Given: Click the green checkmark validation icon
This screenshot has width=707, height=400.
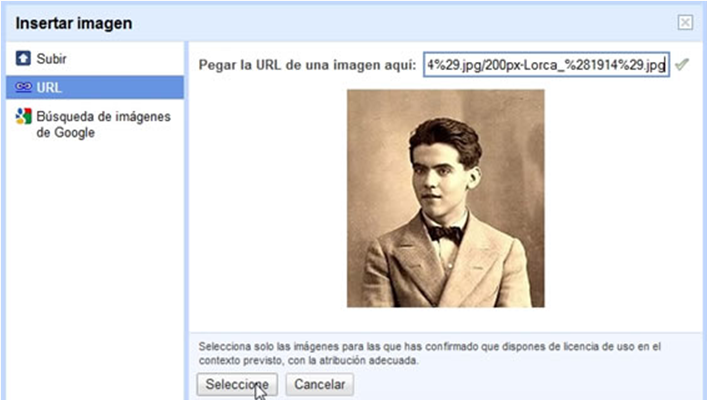Looking at the screenshot, I should 682,64.
